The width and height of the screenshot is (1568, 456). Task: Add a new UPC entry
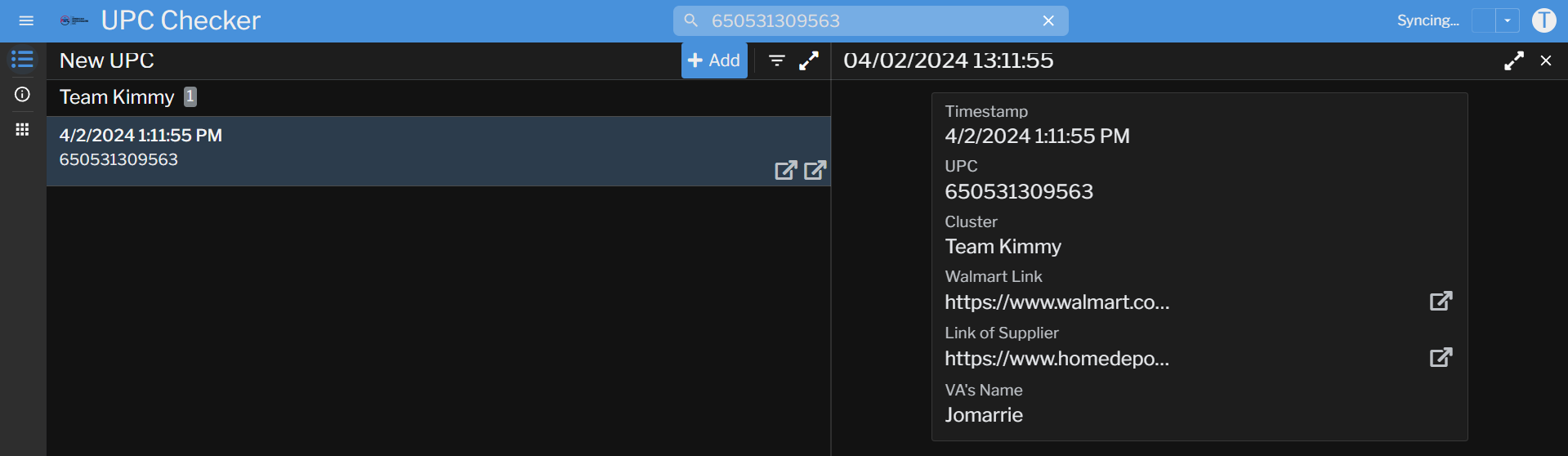pos(714,60)
